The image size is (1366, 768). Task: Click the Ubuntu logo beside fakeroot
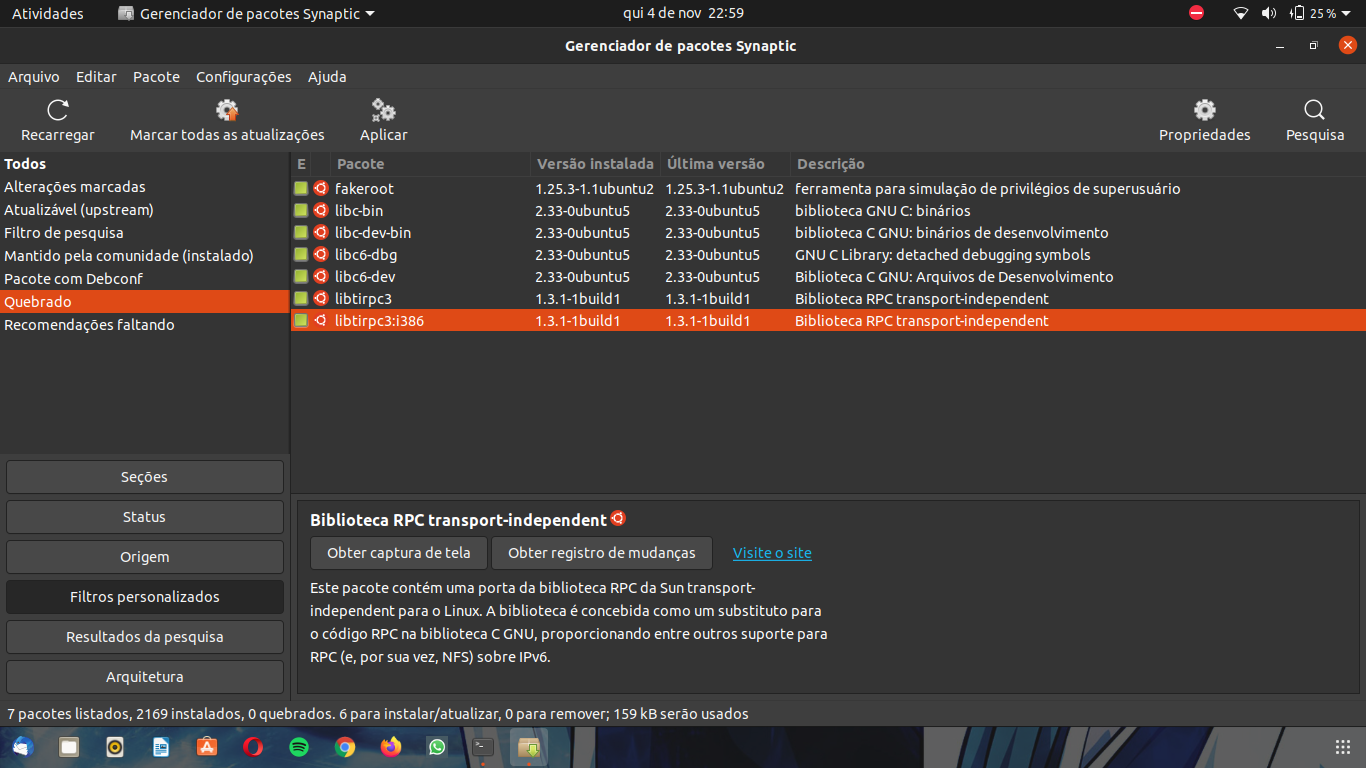click(321, 188)
